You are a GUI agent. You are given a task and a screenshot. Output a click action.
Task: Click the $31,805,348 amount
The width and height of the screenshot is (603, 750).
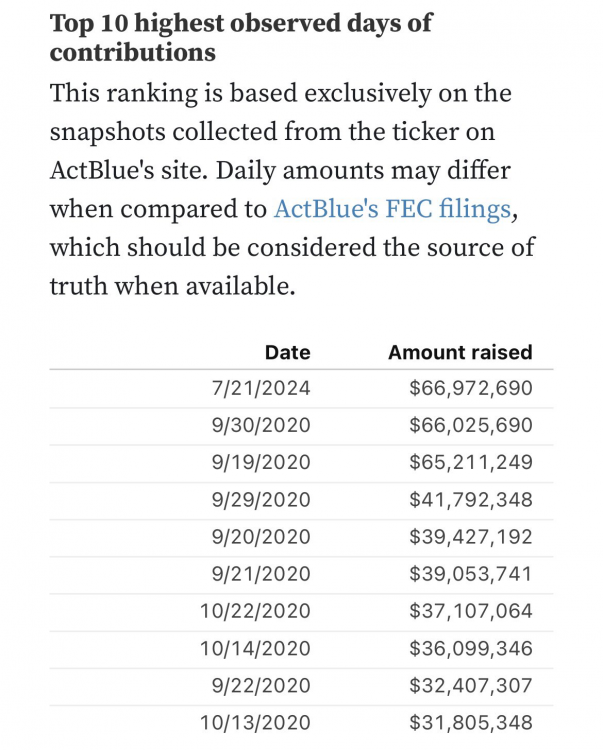point(471,722)
